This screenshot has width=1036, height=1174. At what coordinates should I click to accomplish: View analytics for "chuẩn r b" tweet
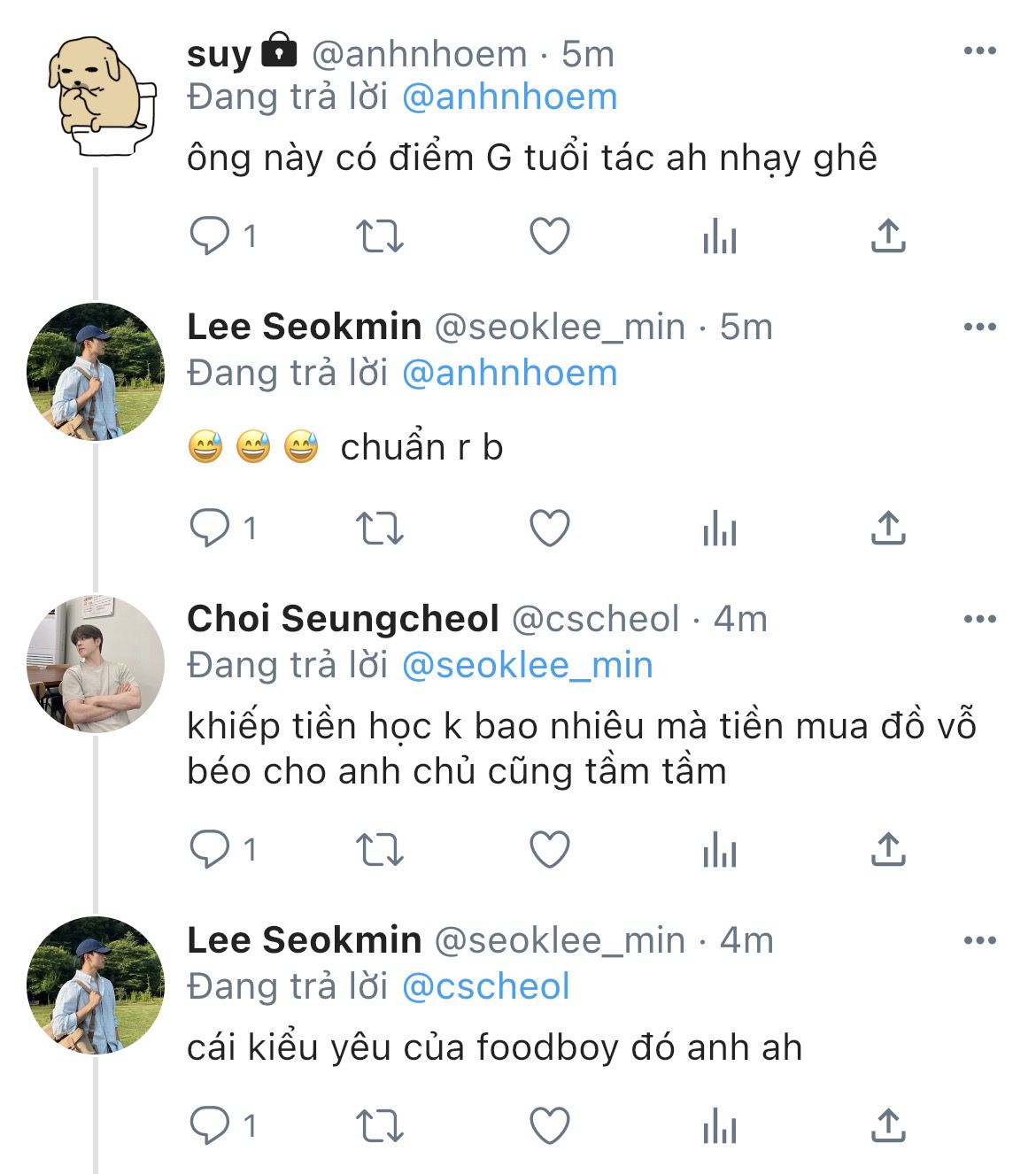[x=719, y=529]
